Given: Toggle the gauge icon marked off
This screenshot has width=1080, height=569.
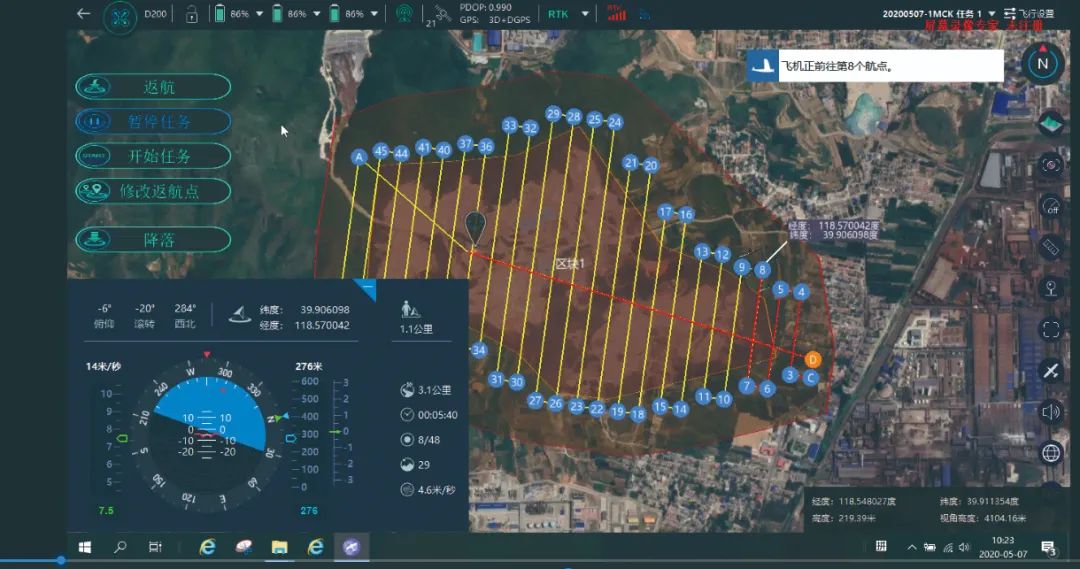Looking at the screenshot, I should (x=1050, y=206).
